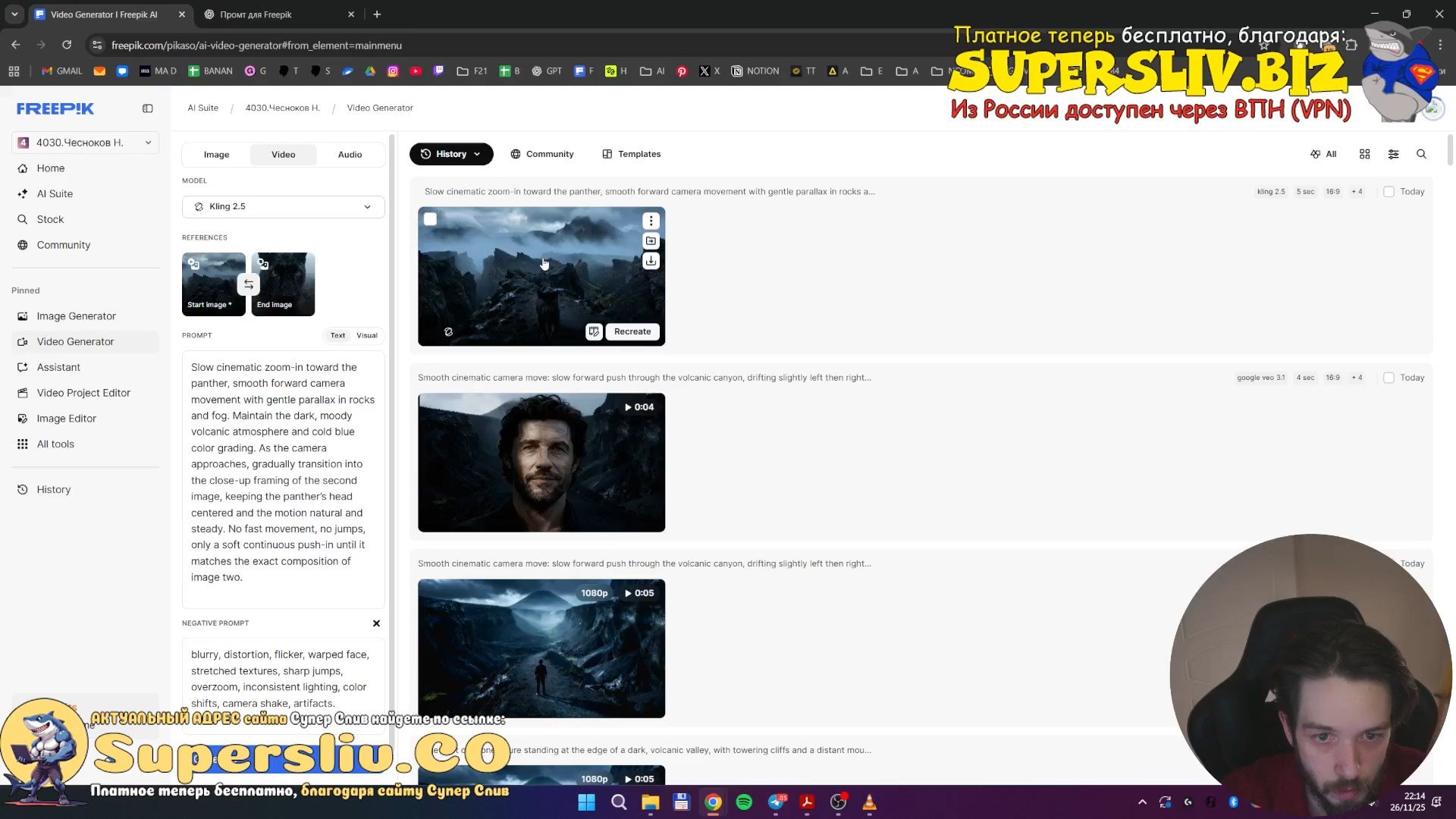This screenshot has height=819, width=1456.
Task: Switch to grid view layout
Action: (x=1365, y=154)
